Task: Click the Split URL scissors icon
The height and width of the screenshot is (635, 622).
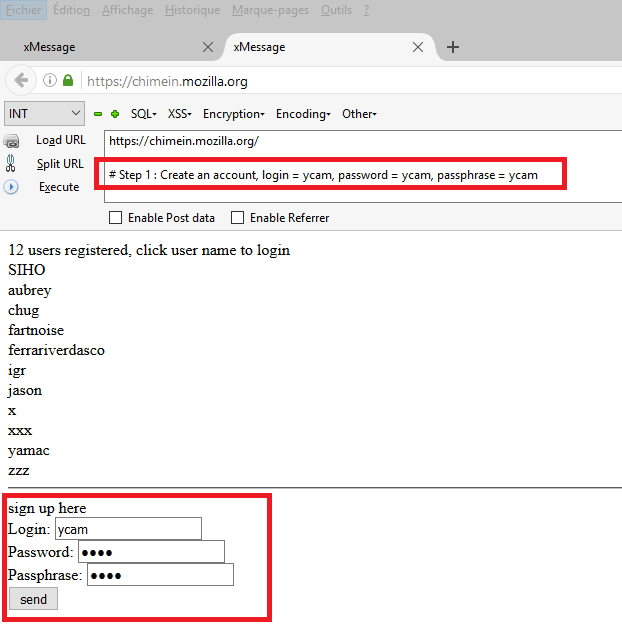Action: pos(11,164)
